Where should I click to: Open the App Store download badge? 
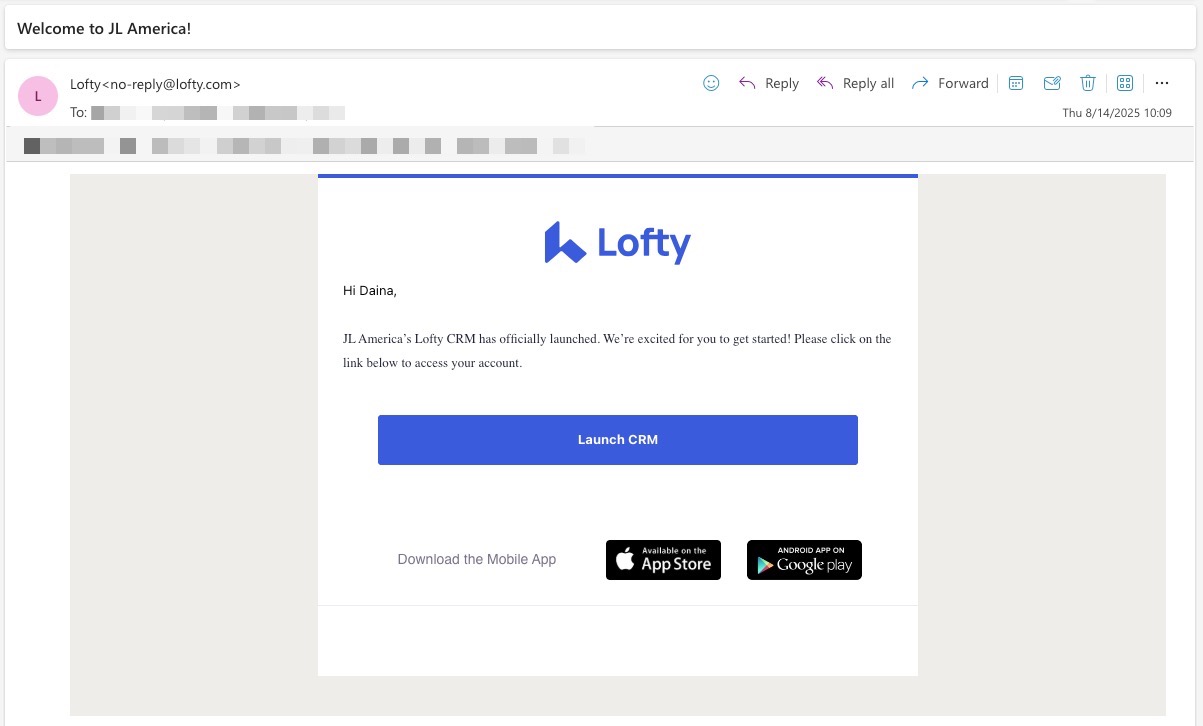663,560
